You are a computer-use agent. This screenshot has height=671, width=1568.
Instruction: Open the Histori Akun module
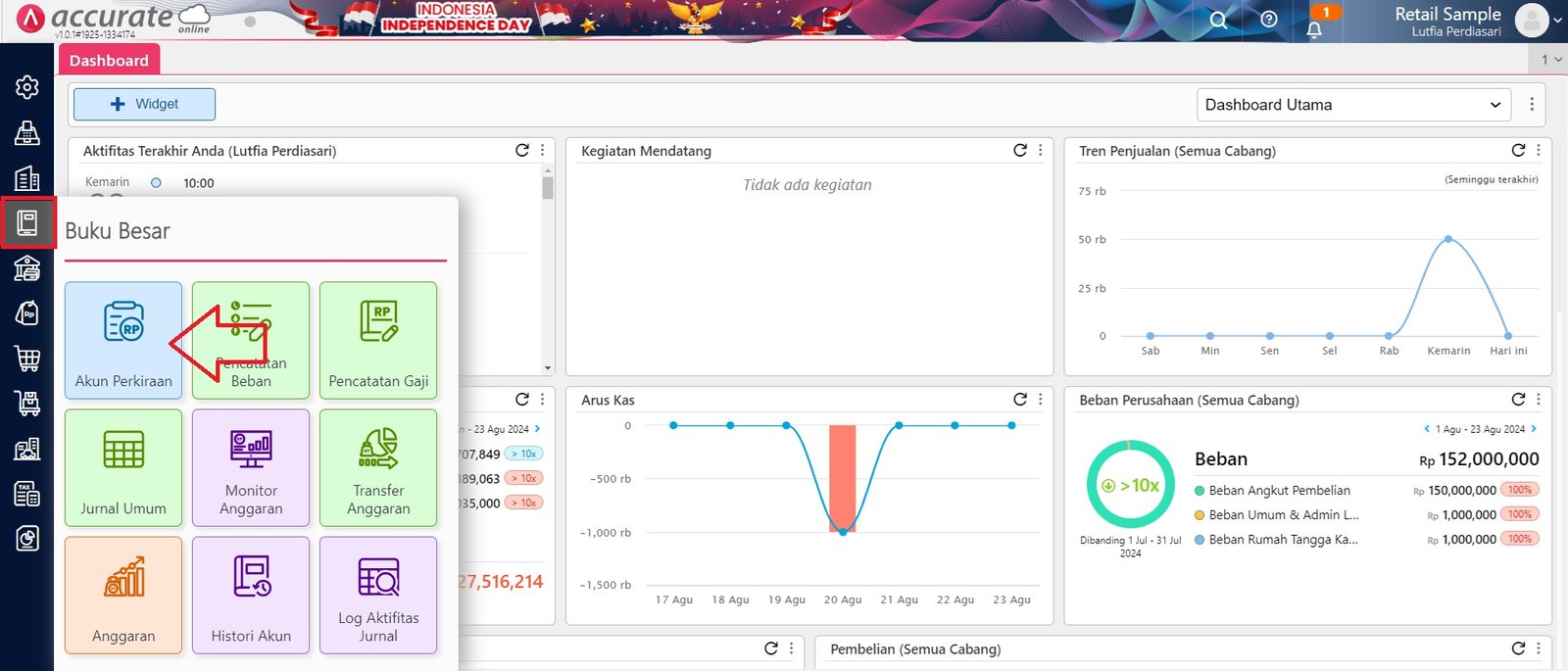pos(251,595)
